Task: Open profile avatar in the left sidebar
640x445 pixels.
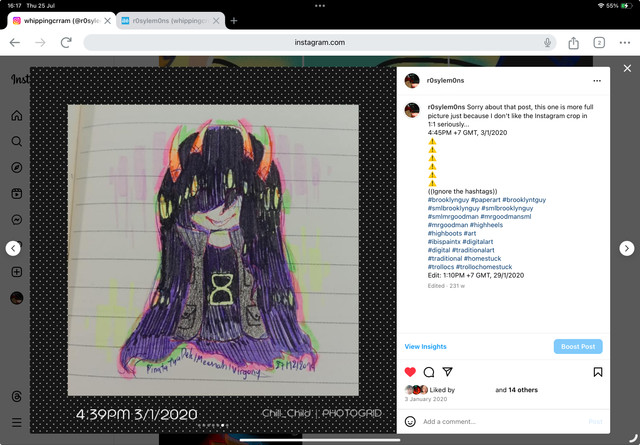Action: [x=17, y=298]
